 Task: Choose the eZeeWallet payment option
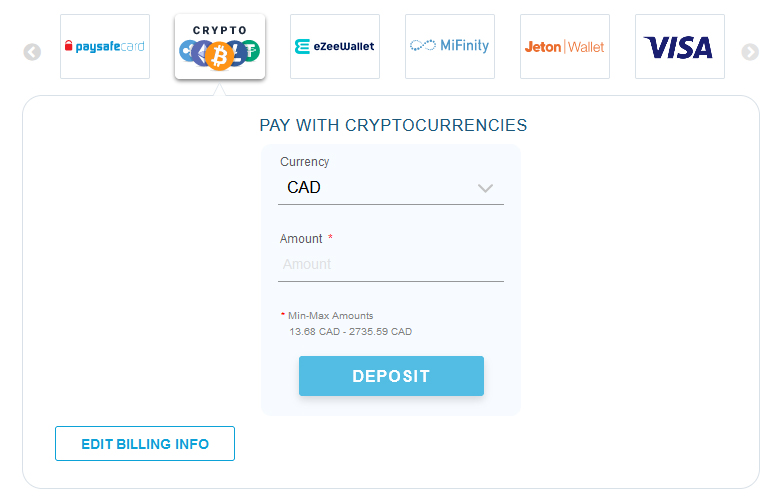coord(335,46)
